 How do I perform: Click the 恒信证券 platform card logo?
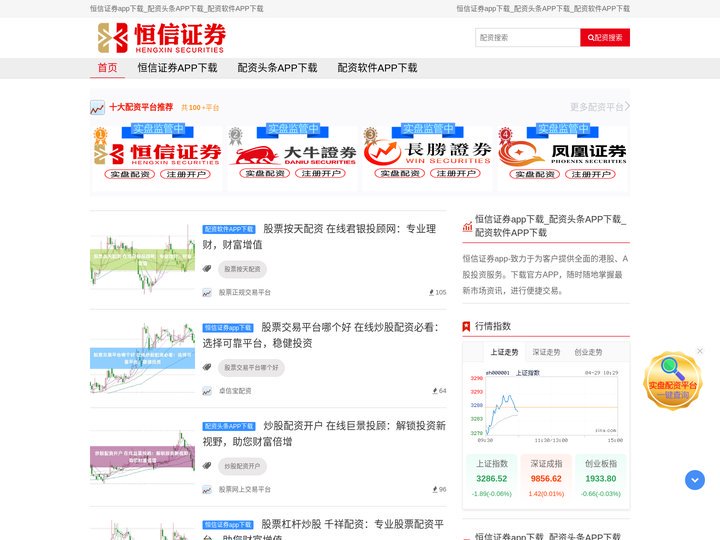158,154
